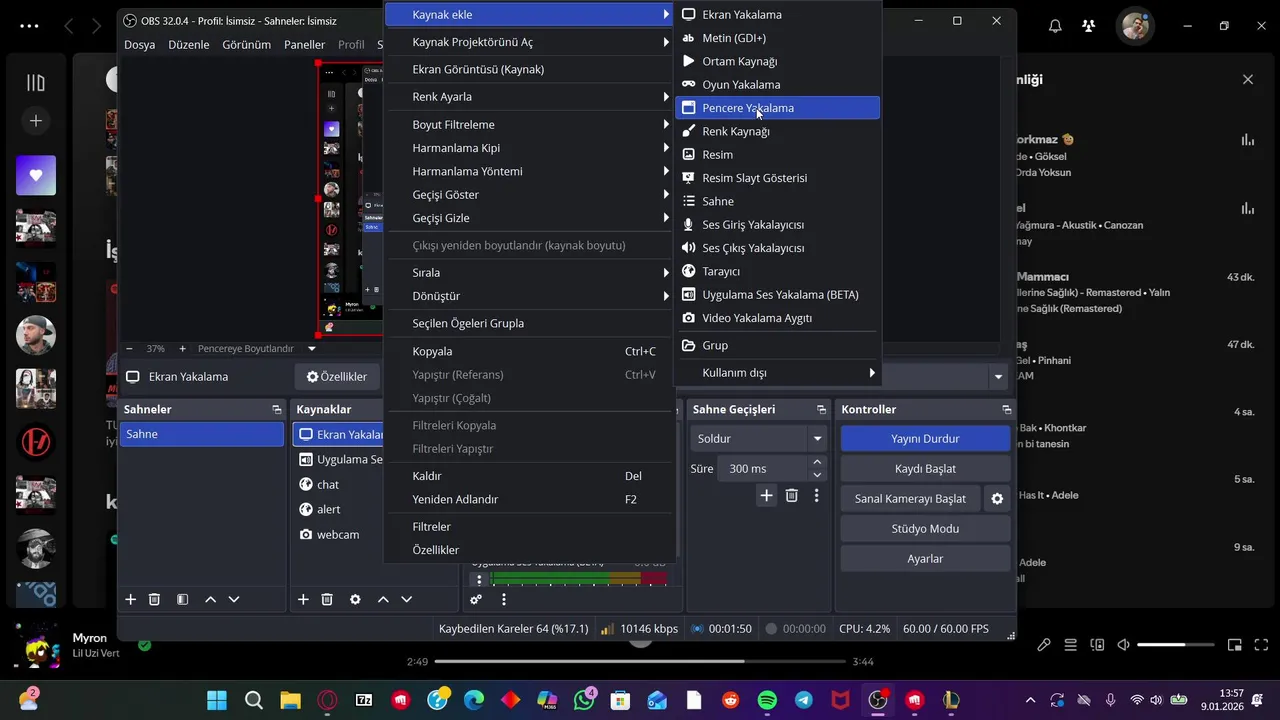Move source down arrow in Kaynaklar
Screen dimensions: 1280x720
click(x=406, y=600)
